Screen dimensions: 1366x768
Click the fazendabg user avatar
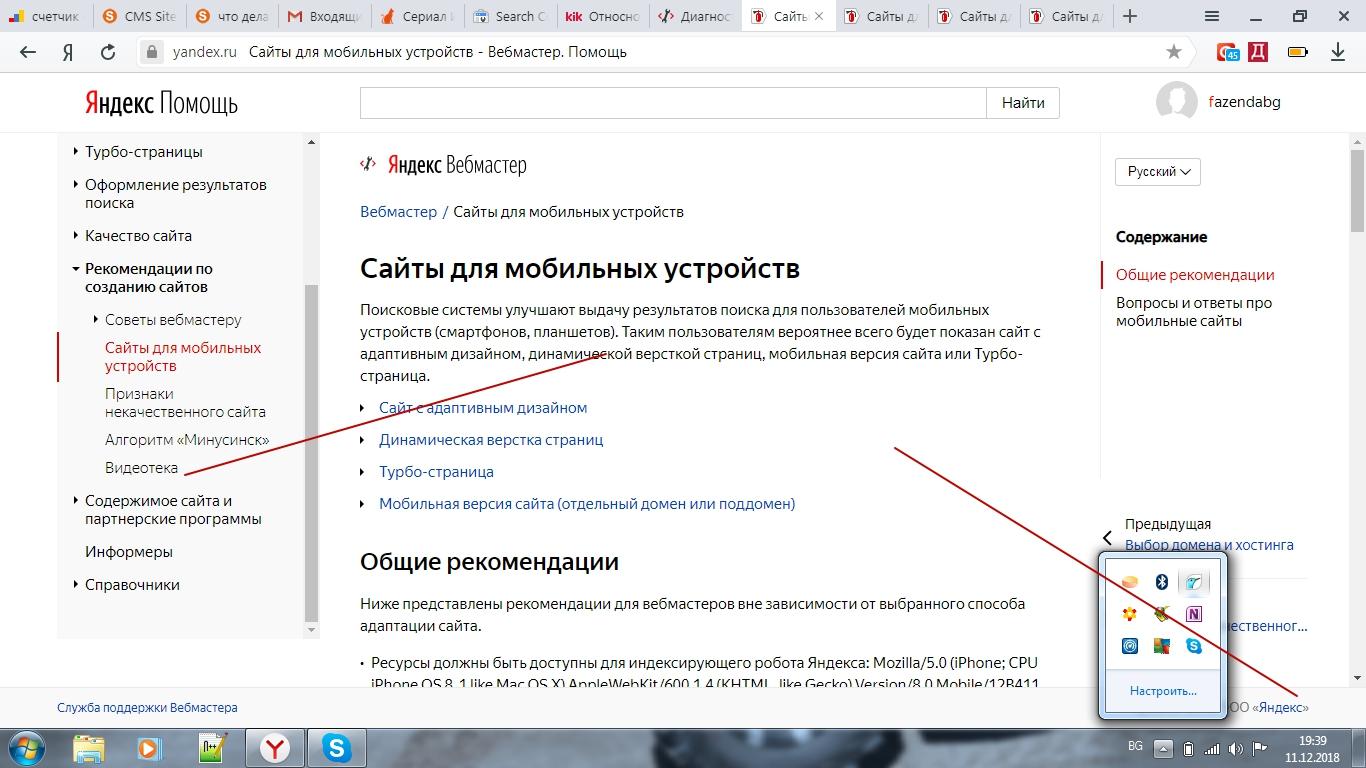1177,102
